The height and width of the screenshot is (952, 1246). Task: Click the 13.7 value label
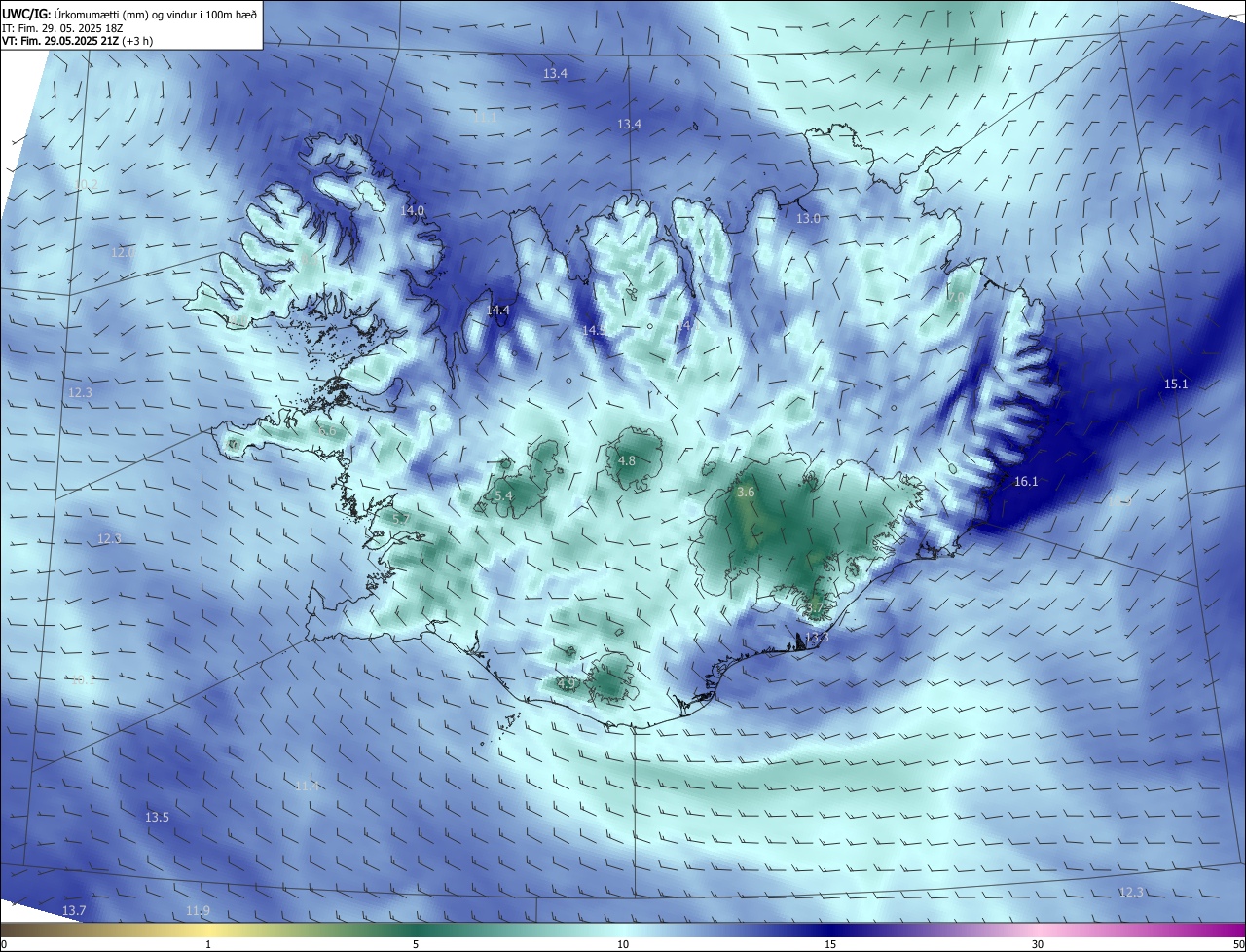74,910
